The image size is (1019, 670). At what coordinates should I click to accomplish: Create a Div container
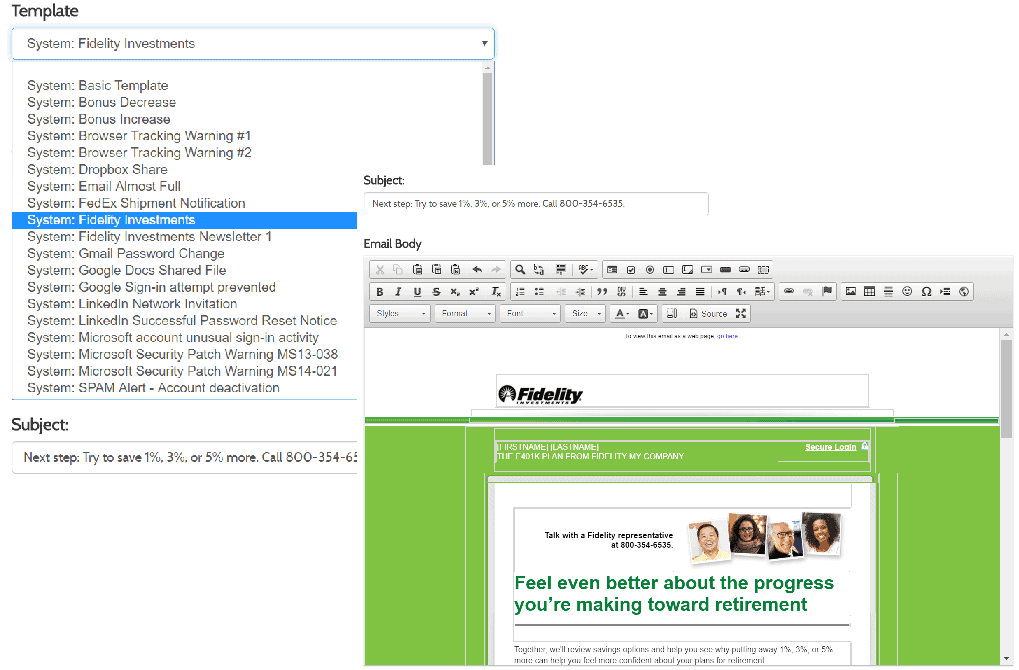(621, 292)
